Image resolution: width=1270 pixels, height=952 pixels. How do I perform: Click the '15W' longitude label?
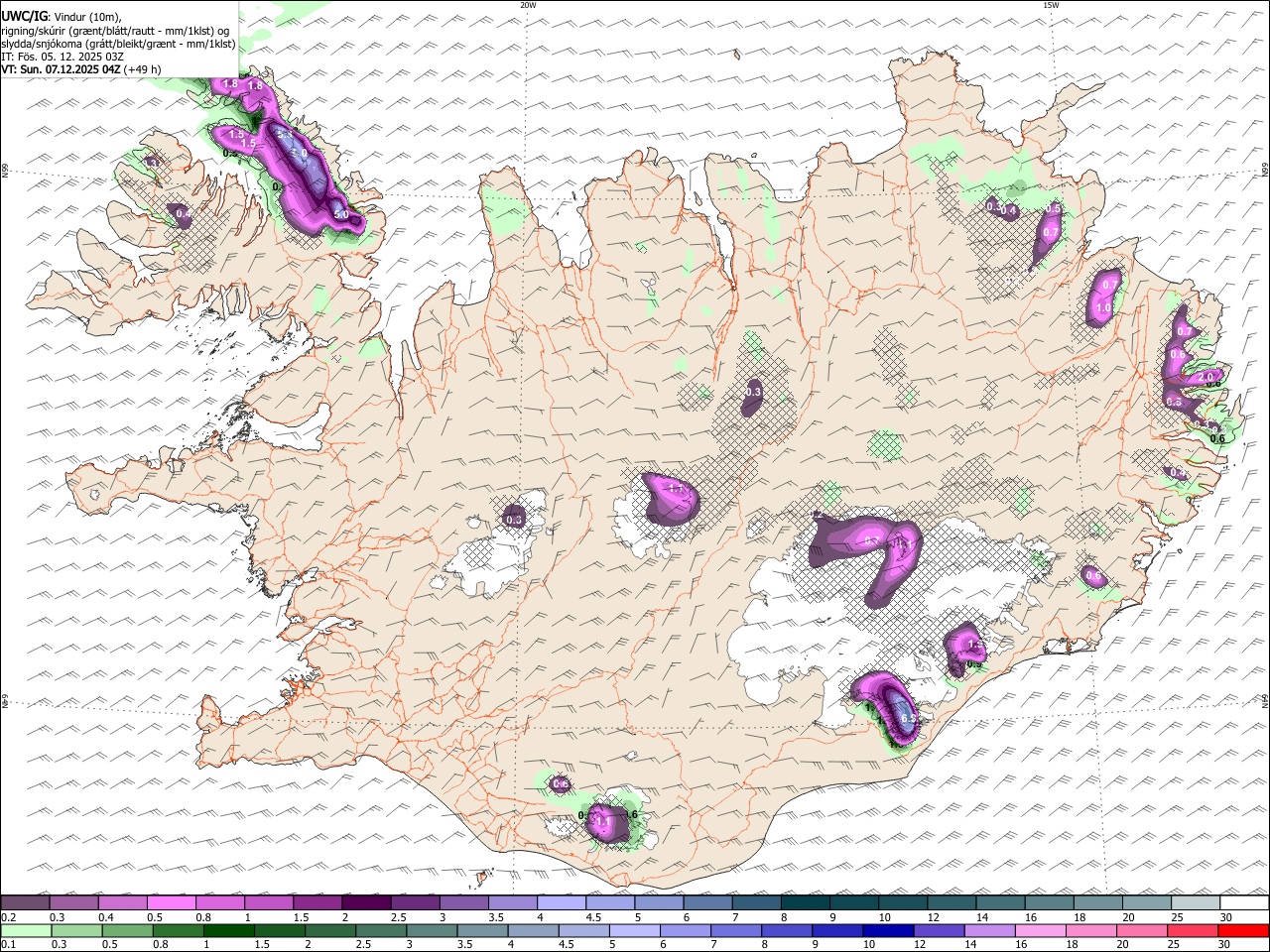point(1051,5)
